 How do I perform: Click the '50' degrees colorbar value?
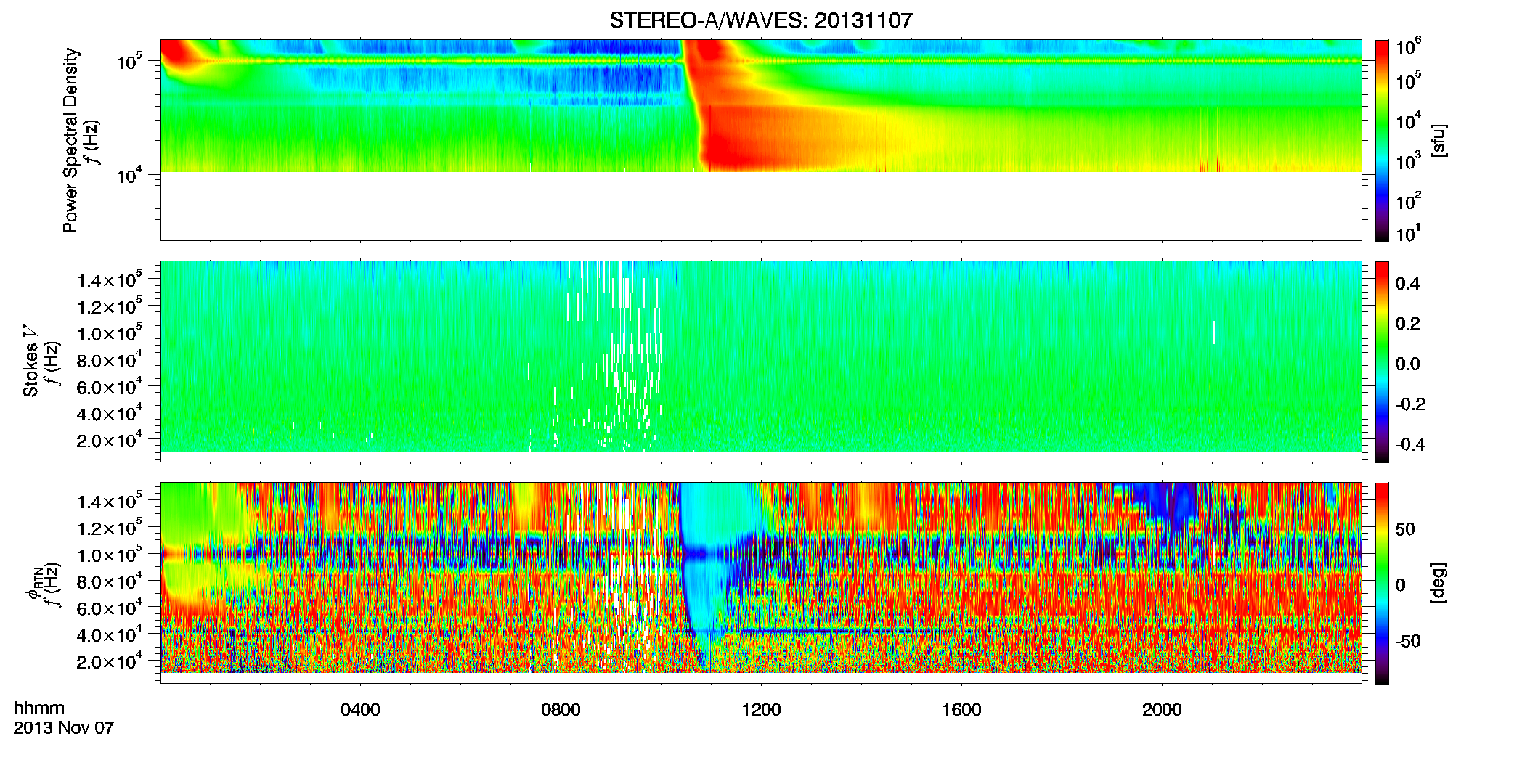(1405, 529)
